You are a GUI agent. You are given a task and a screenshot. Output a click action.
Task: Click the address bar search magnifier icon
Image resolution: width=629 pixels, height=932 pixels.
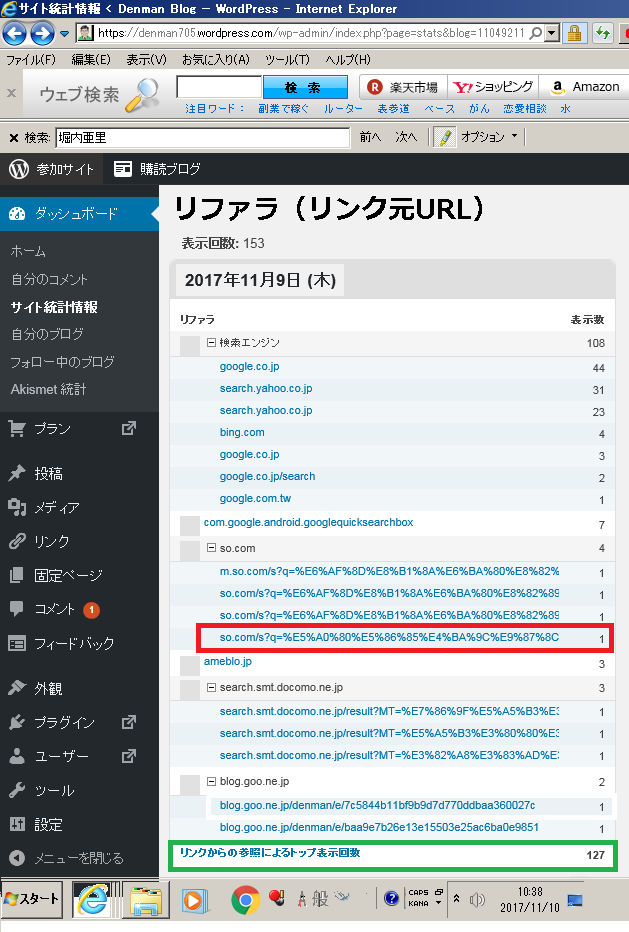coord(536,33)
